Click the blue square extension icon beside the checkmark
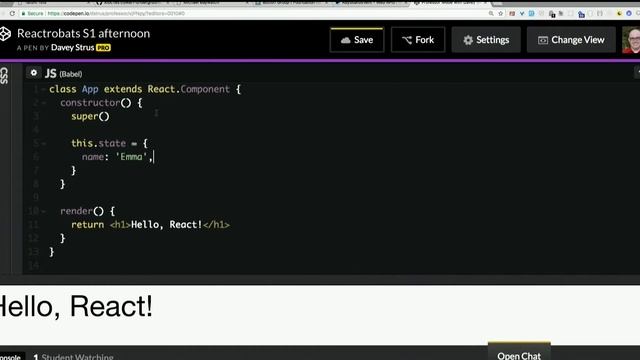The width and height of the screenshot is (640, 360). click(531, 13)
